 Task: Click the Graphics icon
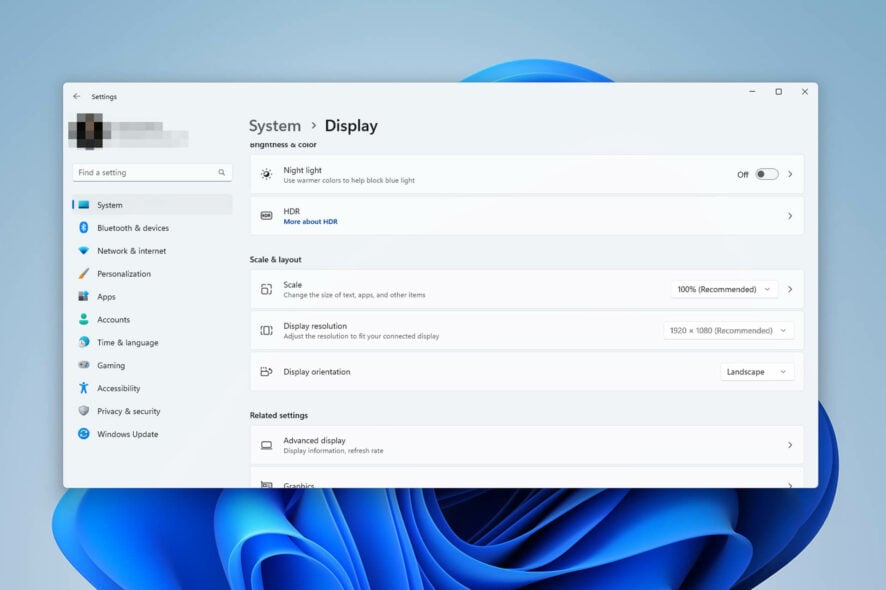click(266, 484)
